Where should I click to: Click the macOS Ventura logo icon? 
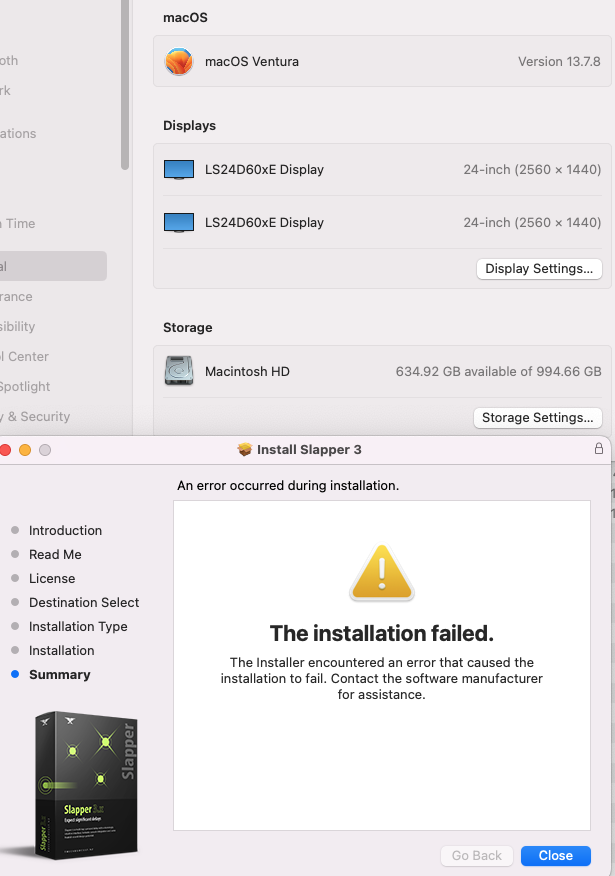(x=179, y=62)
